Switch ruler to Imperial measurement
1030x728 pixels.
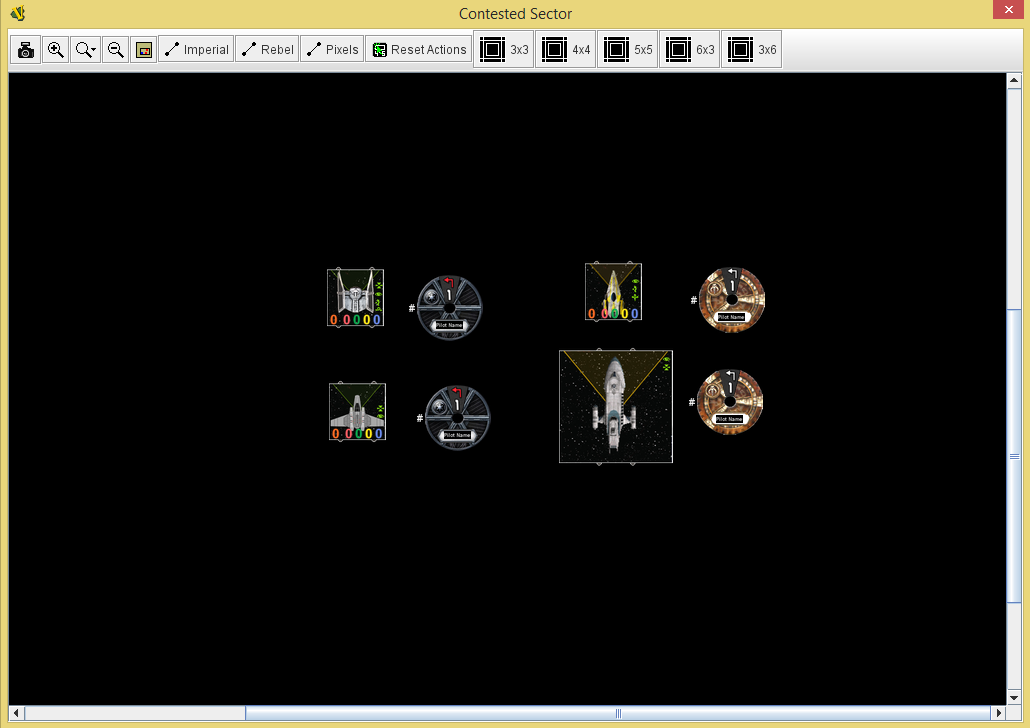click(x=196, y=48)
